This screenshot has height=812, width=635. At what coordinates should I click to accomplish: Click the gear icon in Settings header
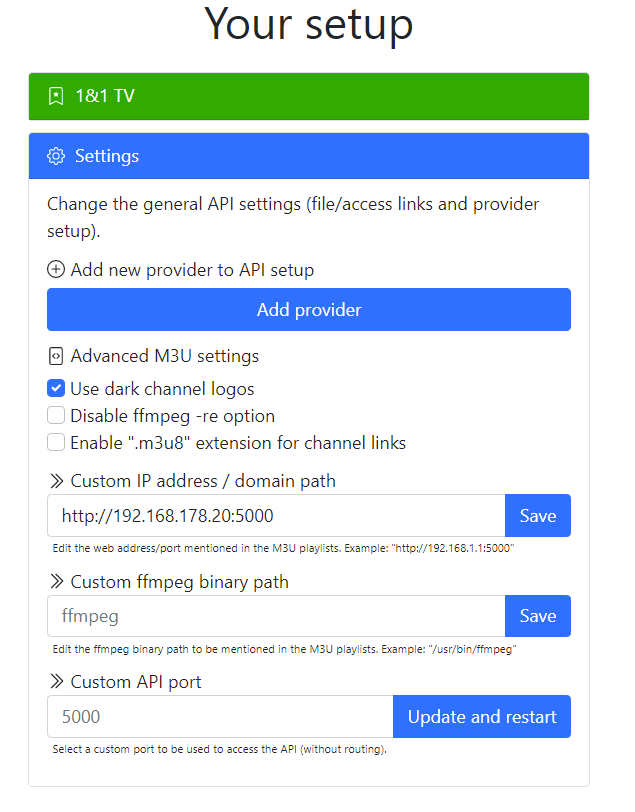(x=56, y=156)
